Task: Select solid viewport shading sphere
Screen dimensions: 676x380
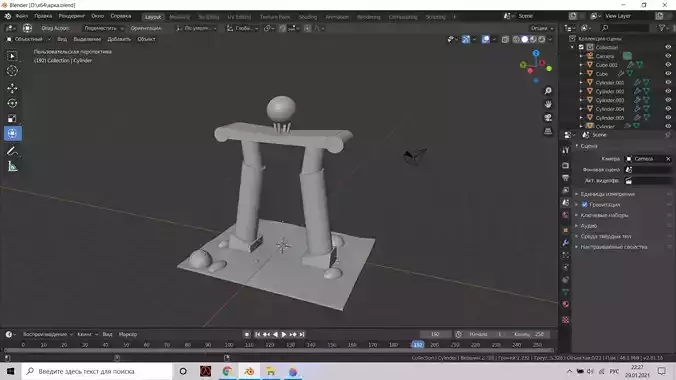Action: pyautogui.click(x=525, y=40)
